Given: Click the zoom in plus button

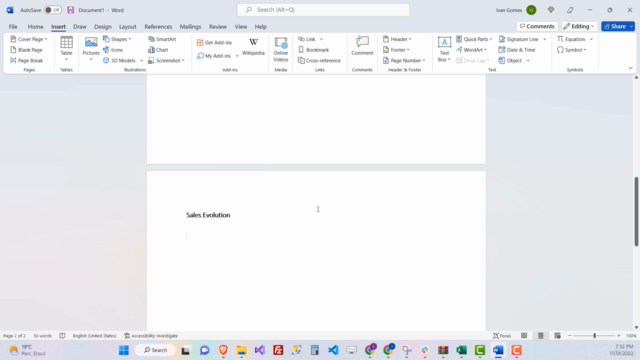Looking at the screenshot, I should (619, 336).
